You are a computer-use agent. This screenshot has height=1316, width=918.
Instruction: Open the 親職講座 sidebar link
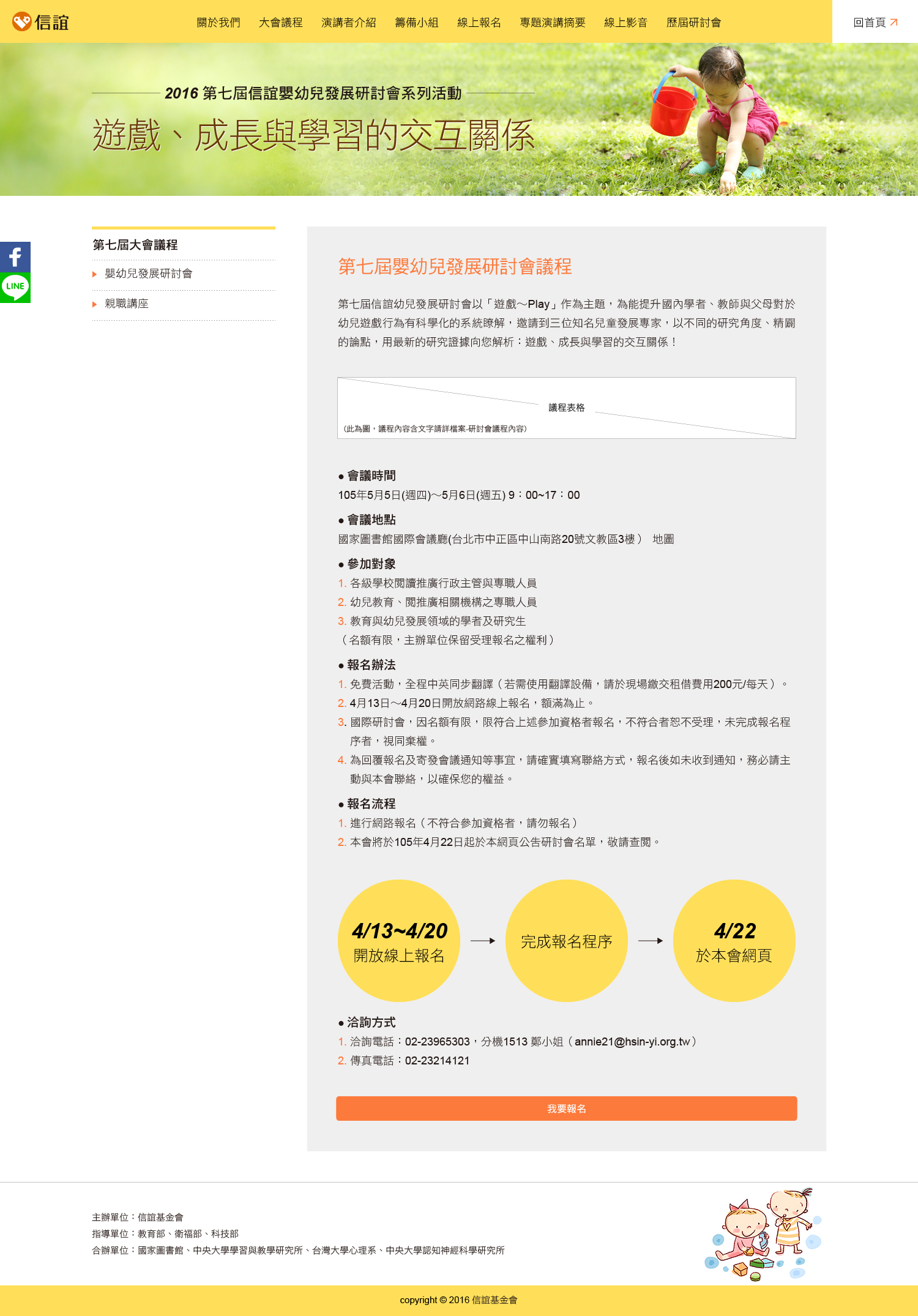pos(127,304)
